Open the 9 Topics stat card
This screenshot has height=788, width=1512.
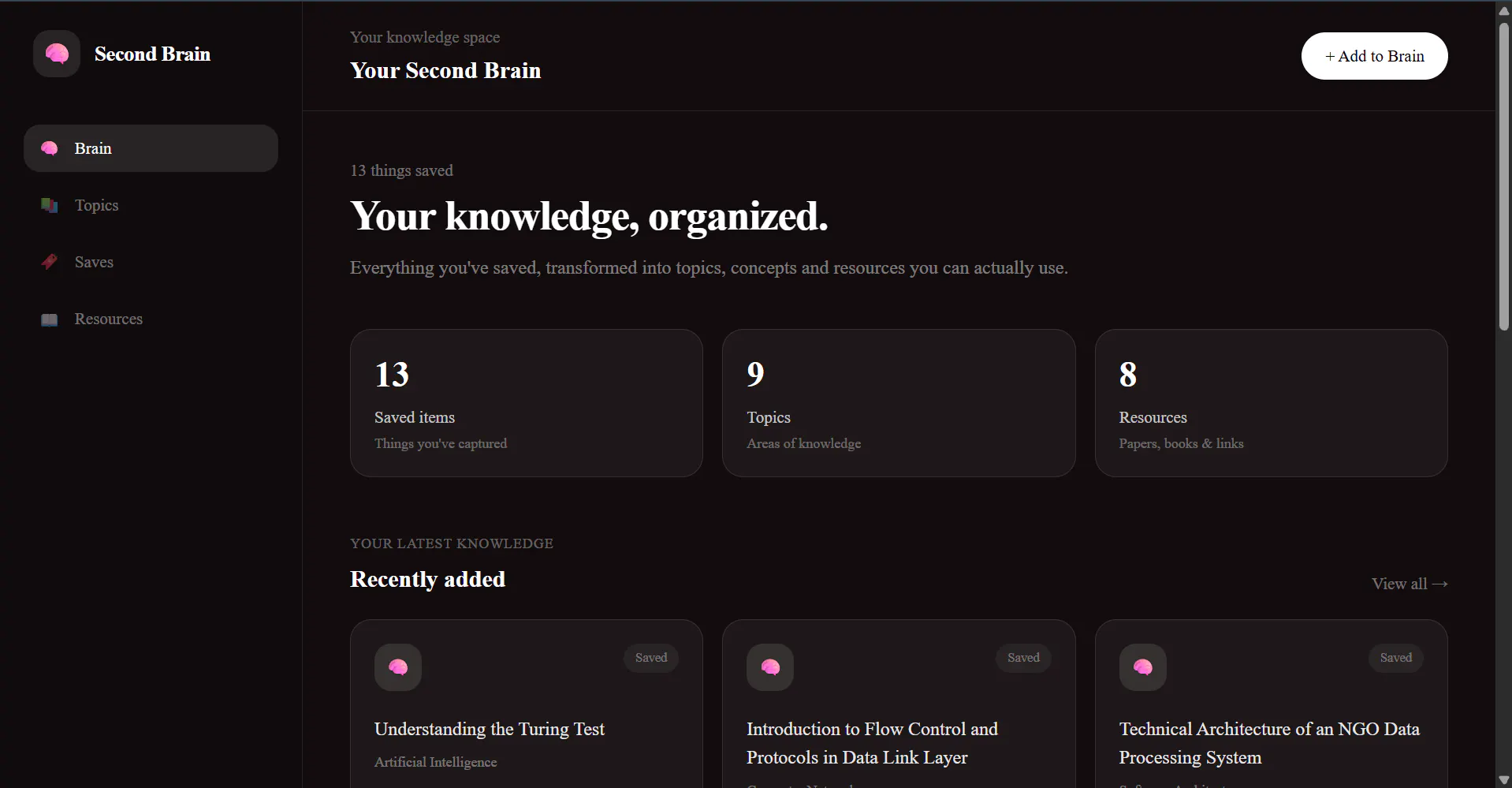tap(899, 403)
